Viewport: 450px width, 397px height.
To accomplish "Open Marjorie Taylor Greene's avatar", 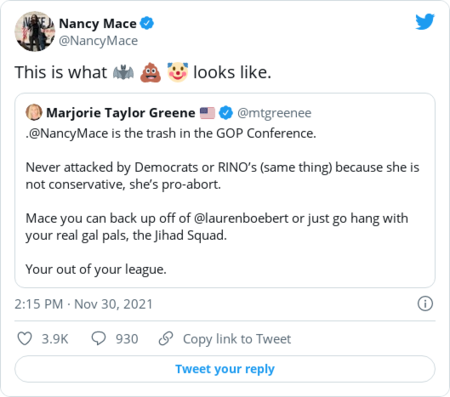I will (x=34, y=112).
